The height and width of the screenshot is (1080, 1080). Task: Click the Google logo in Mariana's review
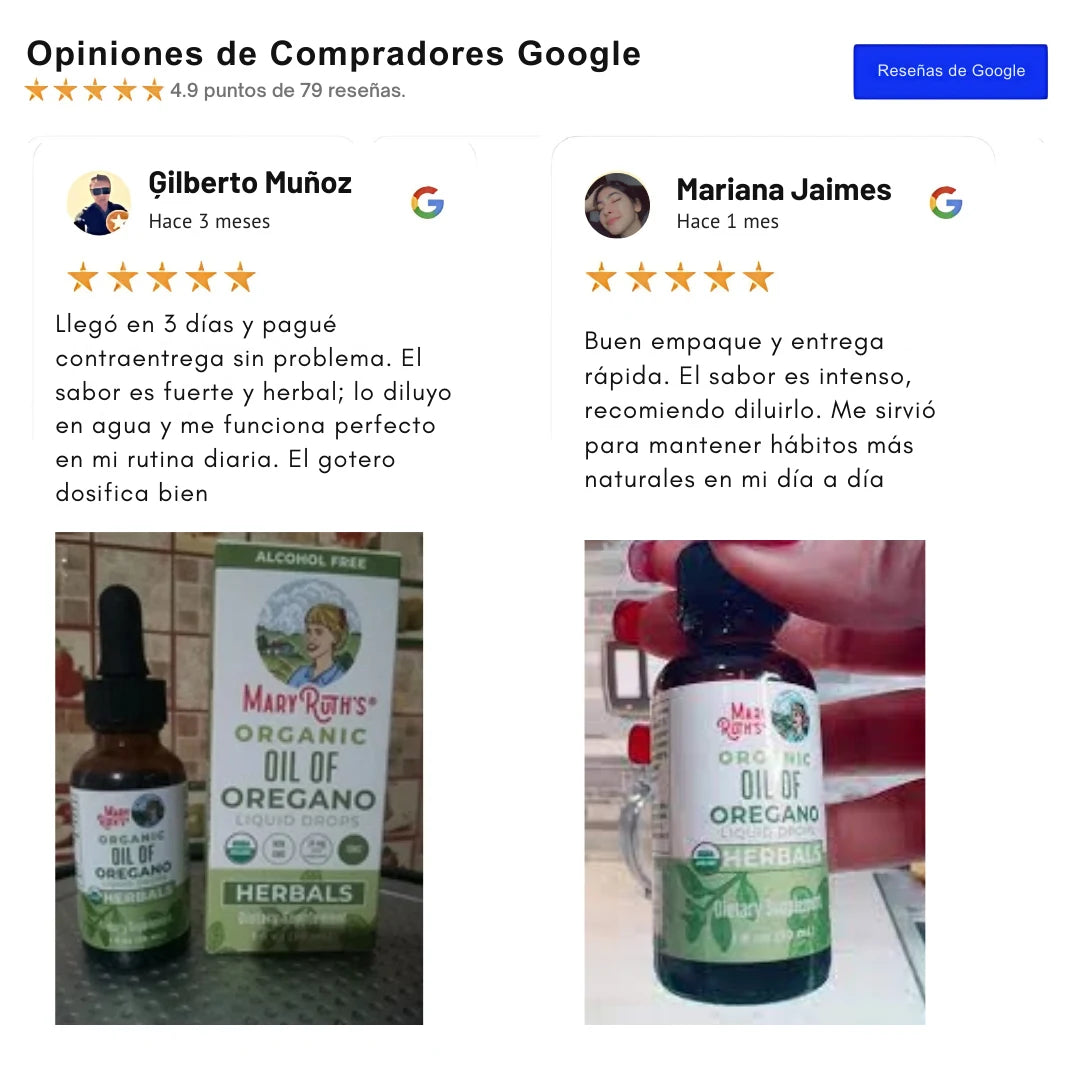pyautogui.click(x=946, y=202)
